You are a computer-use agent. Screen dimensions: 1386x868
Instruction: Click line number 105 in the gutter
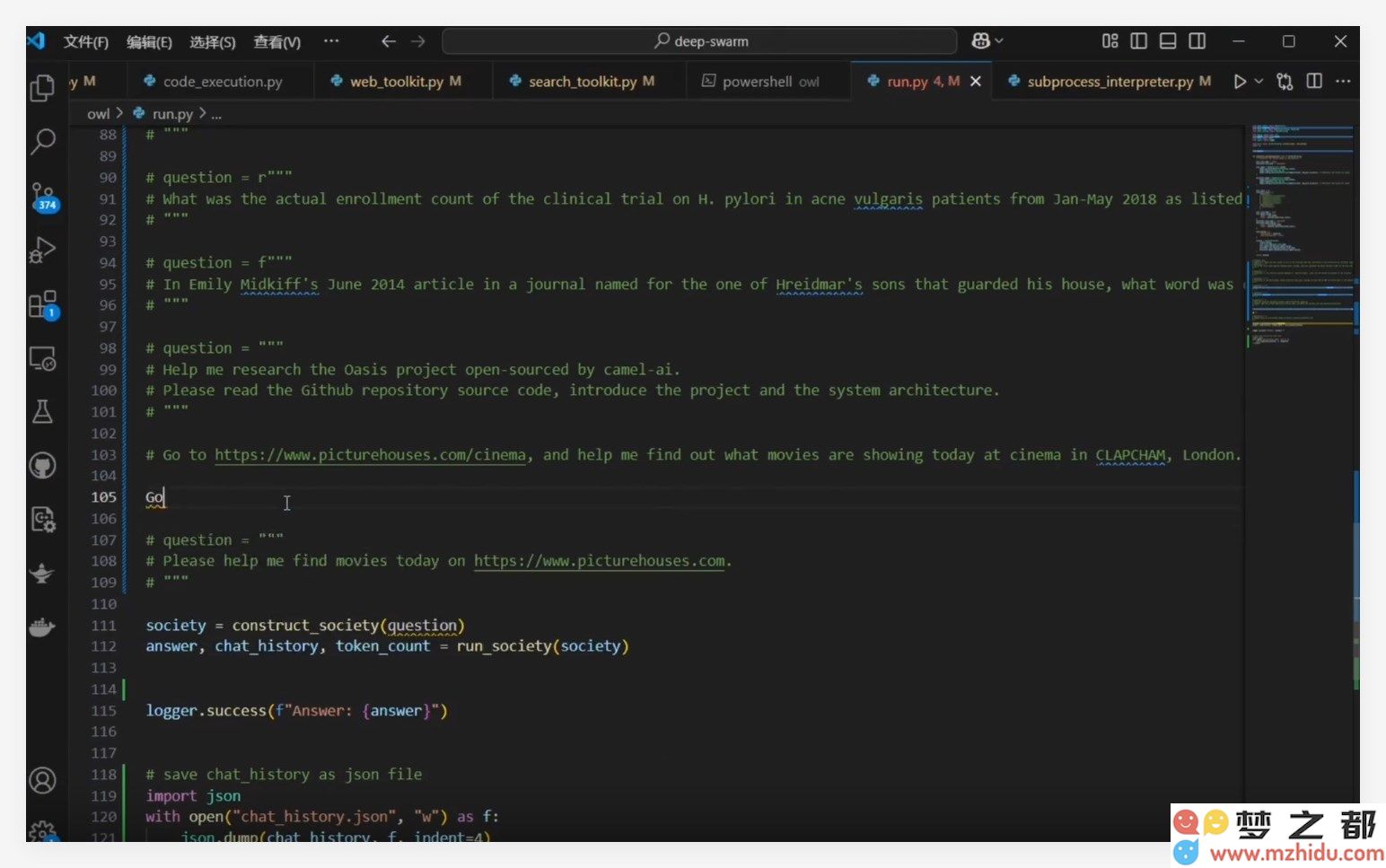click(103, 497)
